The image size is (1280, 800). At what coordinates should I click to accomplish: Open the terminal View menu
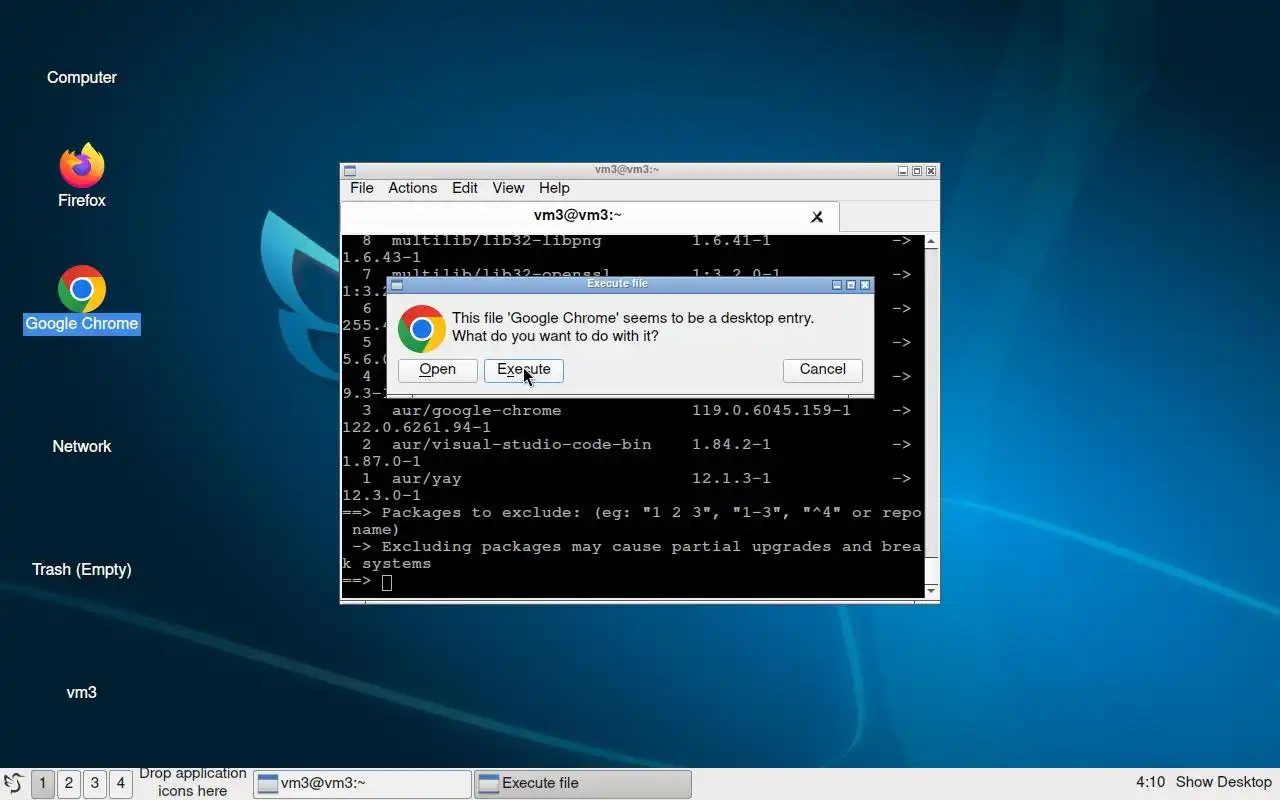[508, 188]
